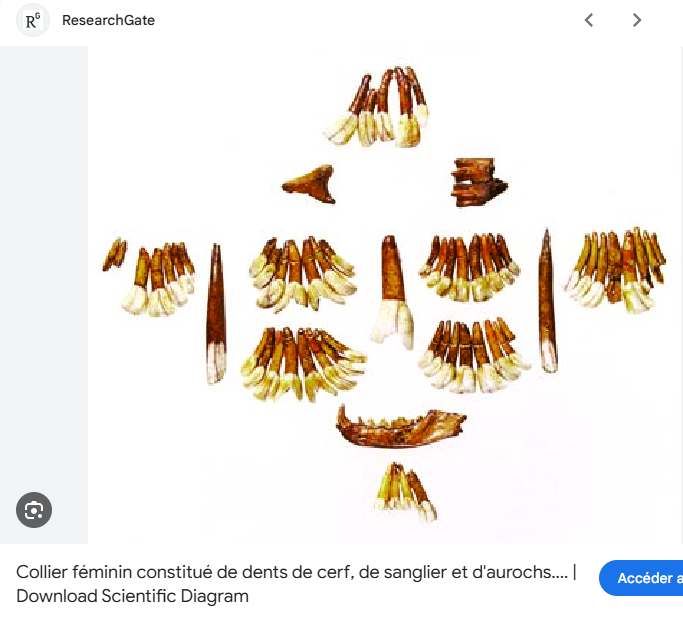
Task: Select the long tusk on the right side
Action: [x=547, y=300]
